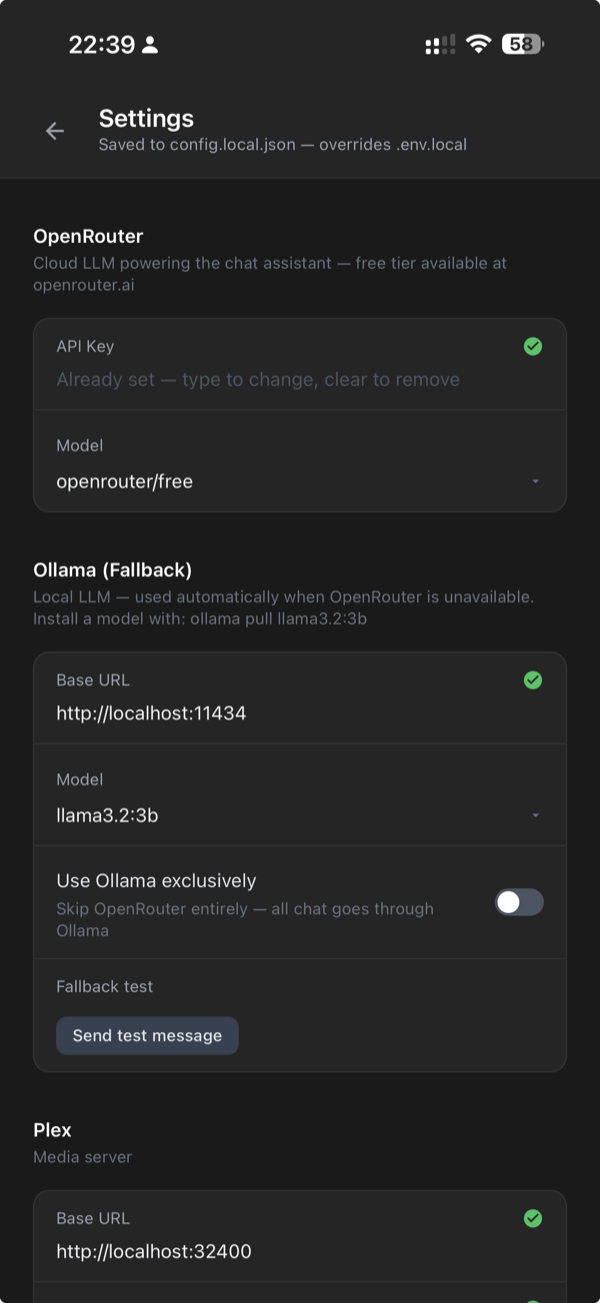Screen dimensions: 600x1303
Task: Tap the green checkmark beside API Key
Action: [x=533, y=346]
